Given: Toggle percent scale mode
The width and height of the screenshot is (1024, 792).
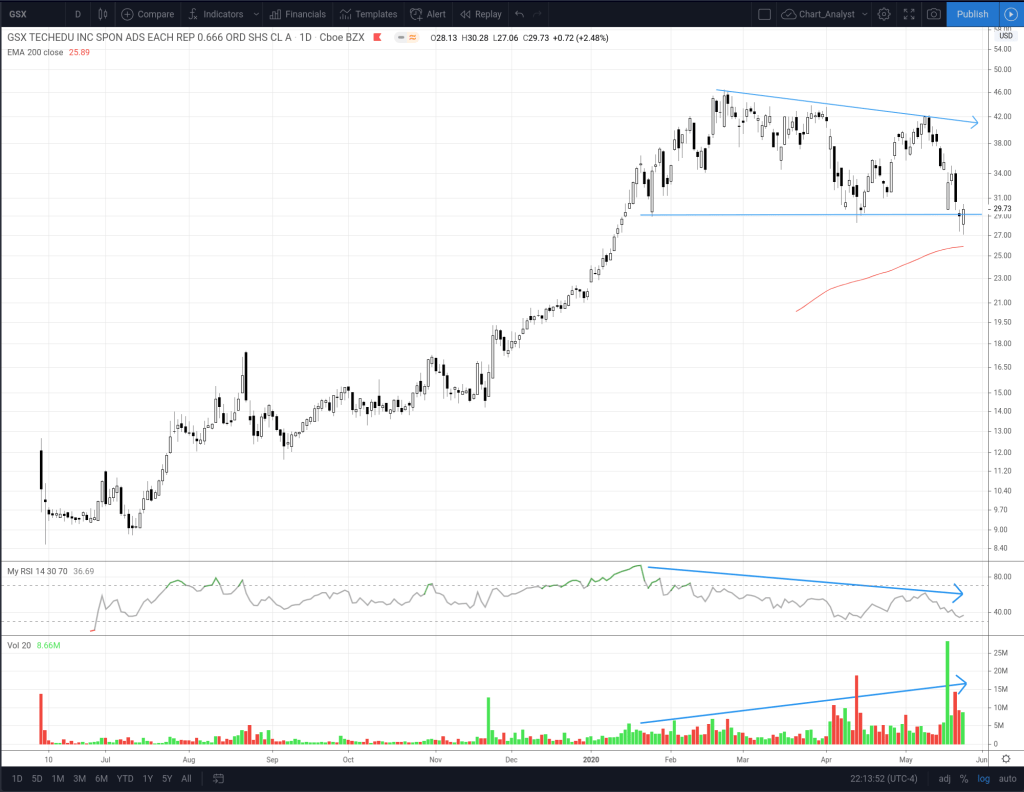Looking at the screenshot, I should pyautogui.click(x=964, y=778).
